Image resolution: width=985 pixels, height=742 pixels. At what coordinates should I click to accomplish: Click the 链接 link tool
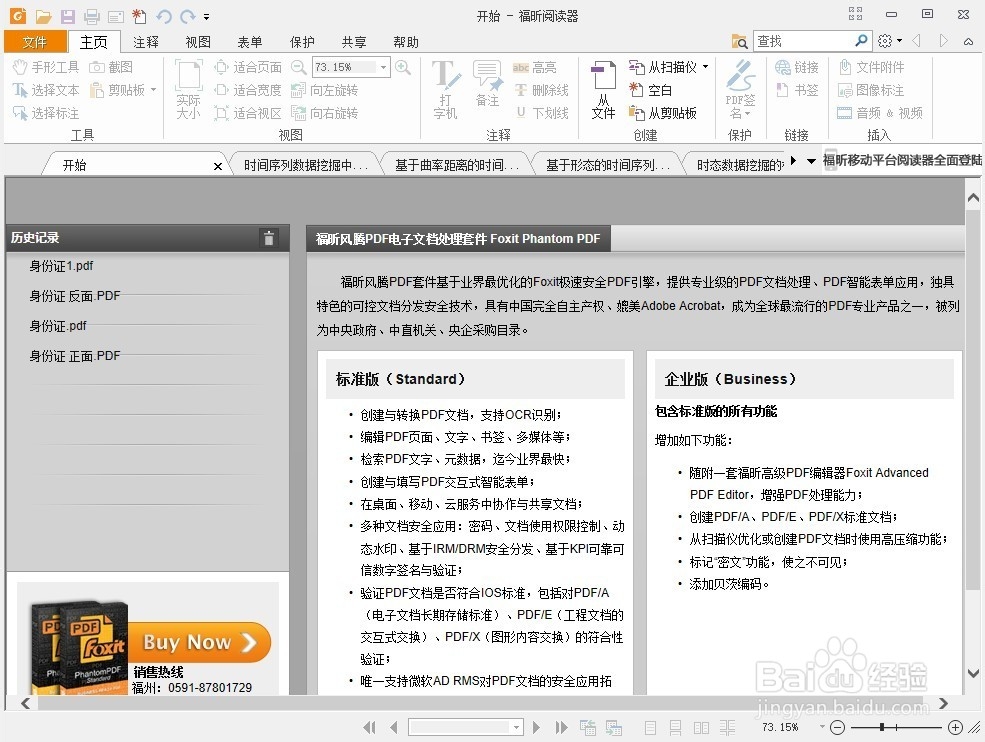coord(797,67)
